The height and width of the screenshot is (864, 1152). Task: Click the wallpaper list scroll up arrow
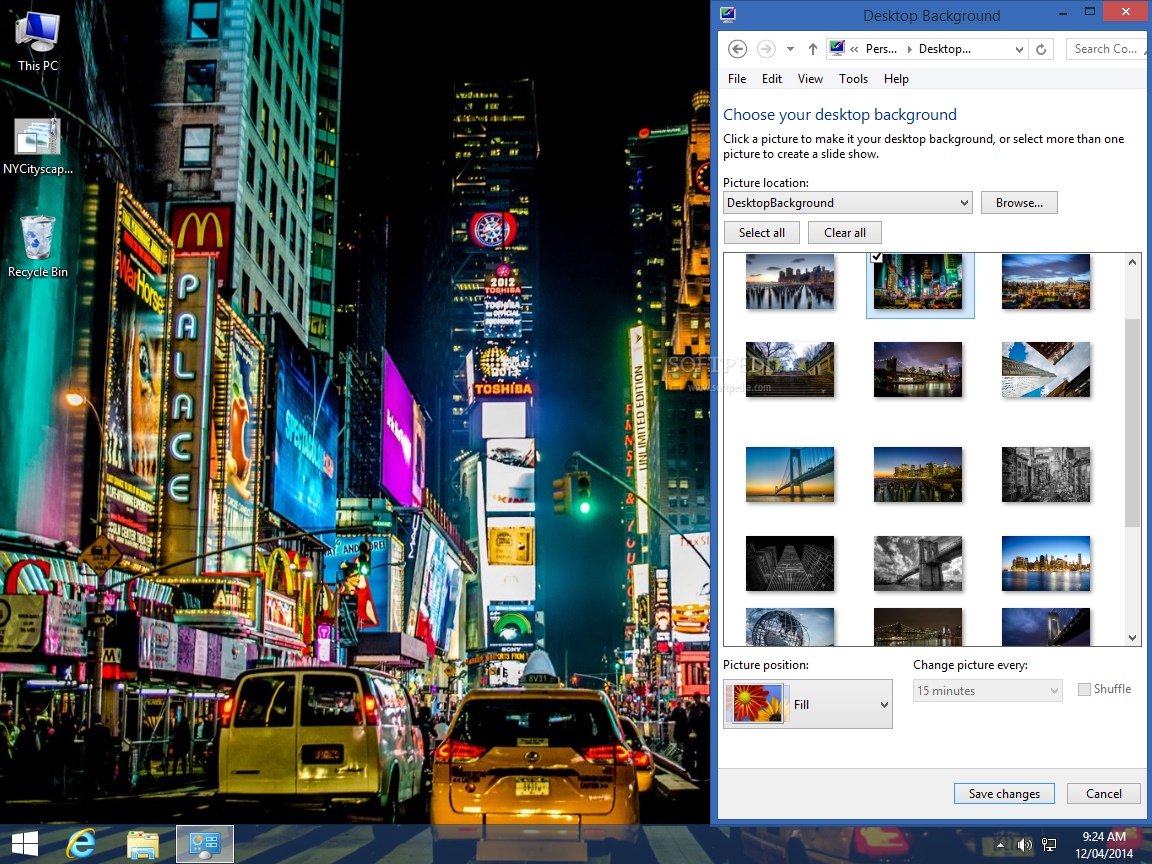point(1132,262)
